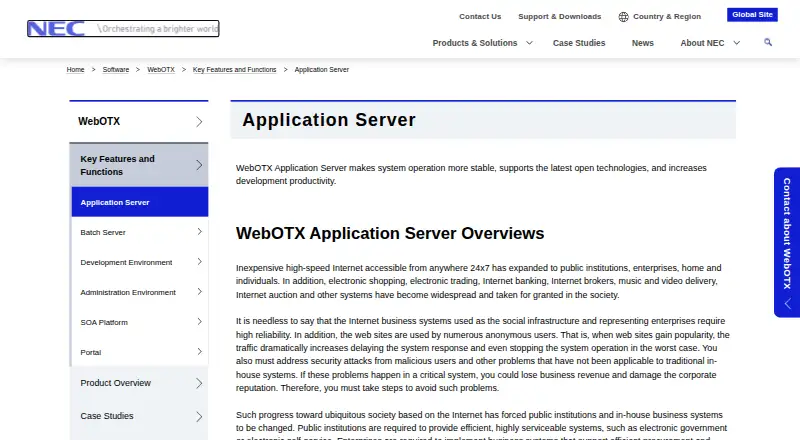Screen dimensions: 800x440
Task: Click chevron beside Key Features and Functions
Action: [x=199, y=165]
